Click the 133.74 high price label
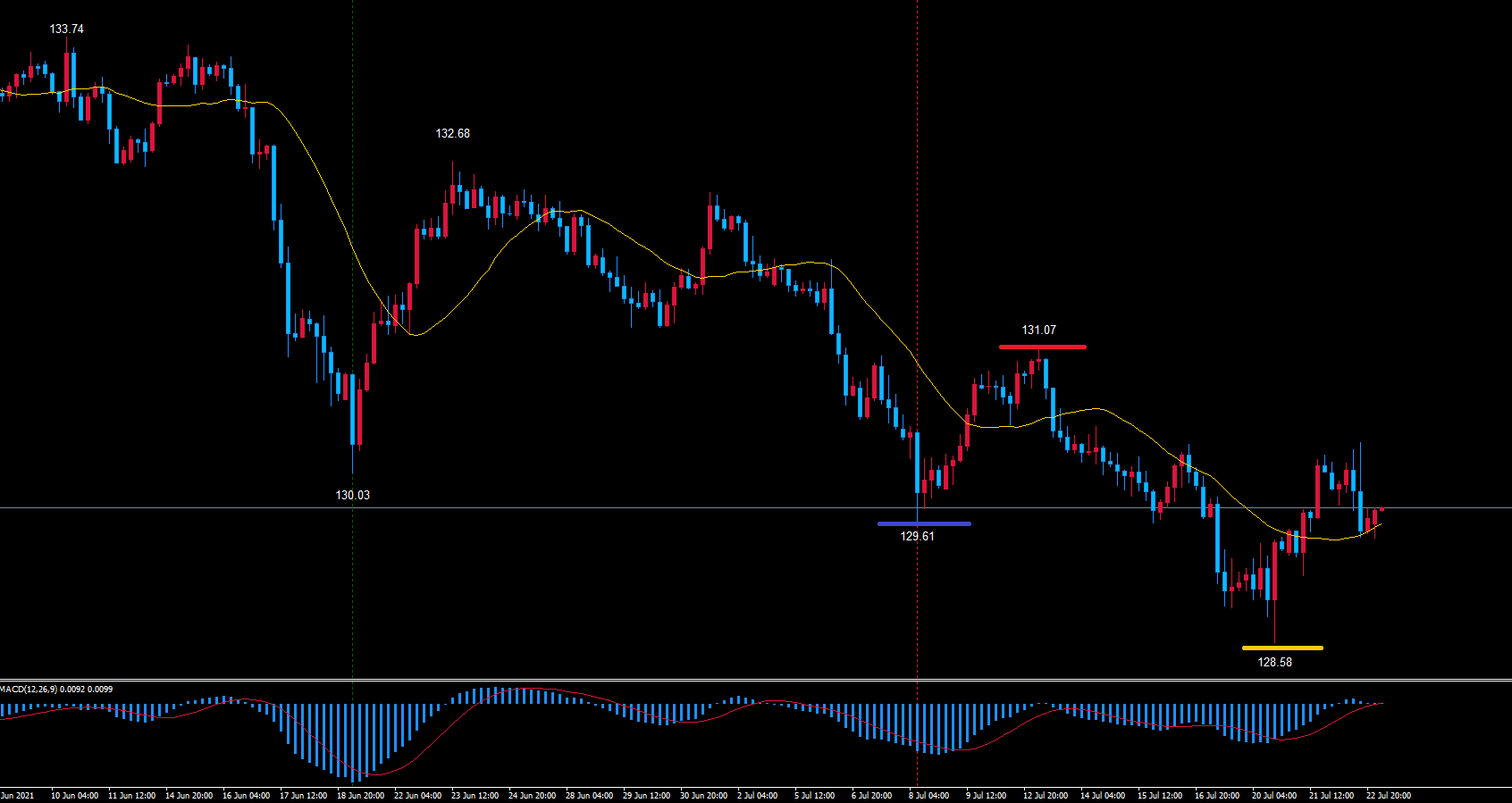The width and height of the screenshot is (1512, 803). tap(66, 29)
